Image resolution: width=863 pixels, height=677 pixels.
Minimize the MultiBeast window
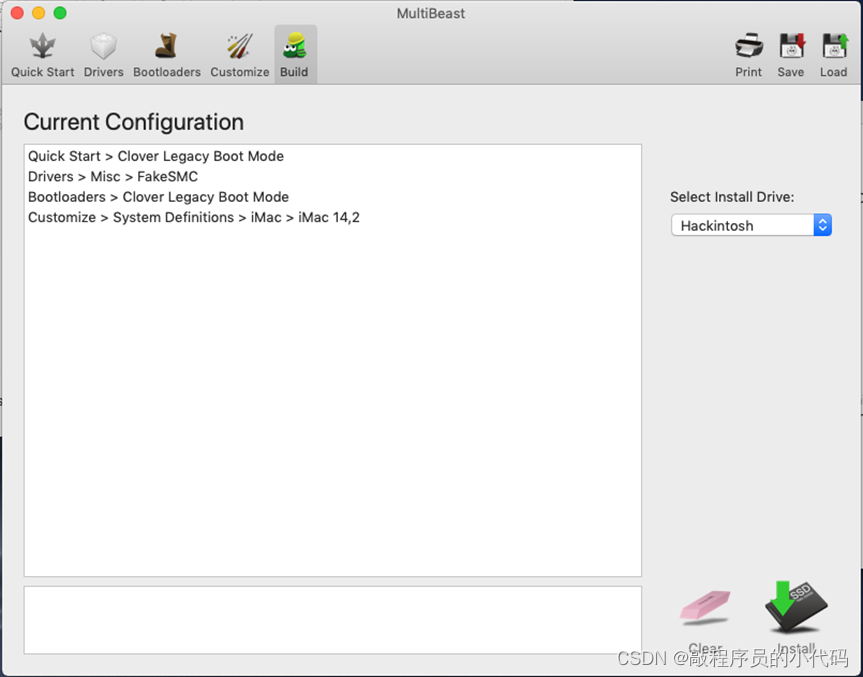(39, 13)
